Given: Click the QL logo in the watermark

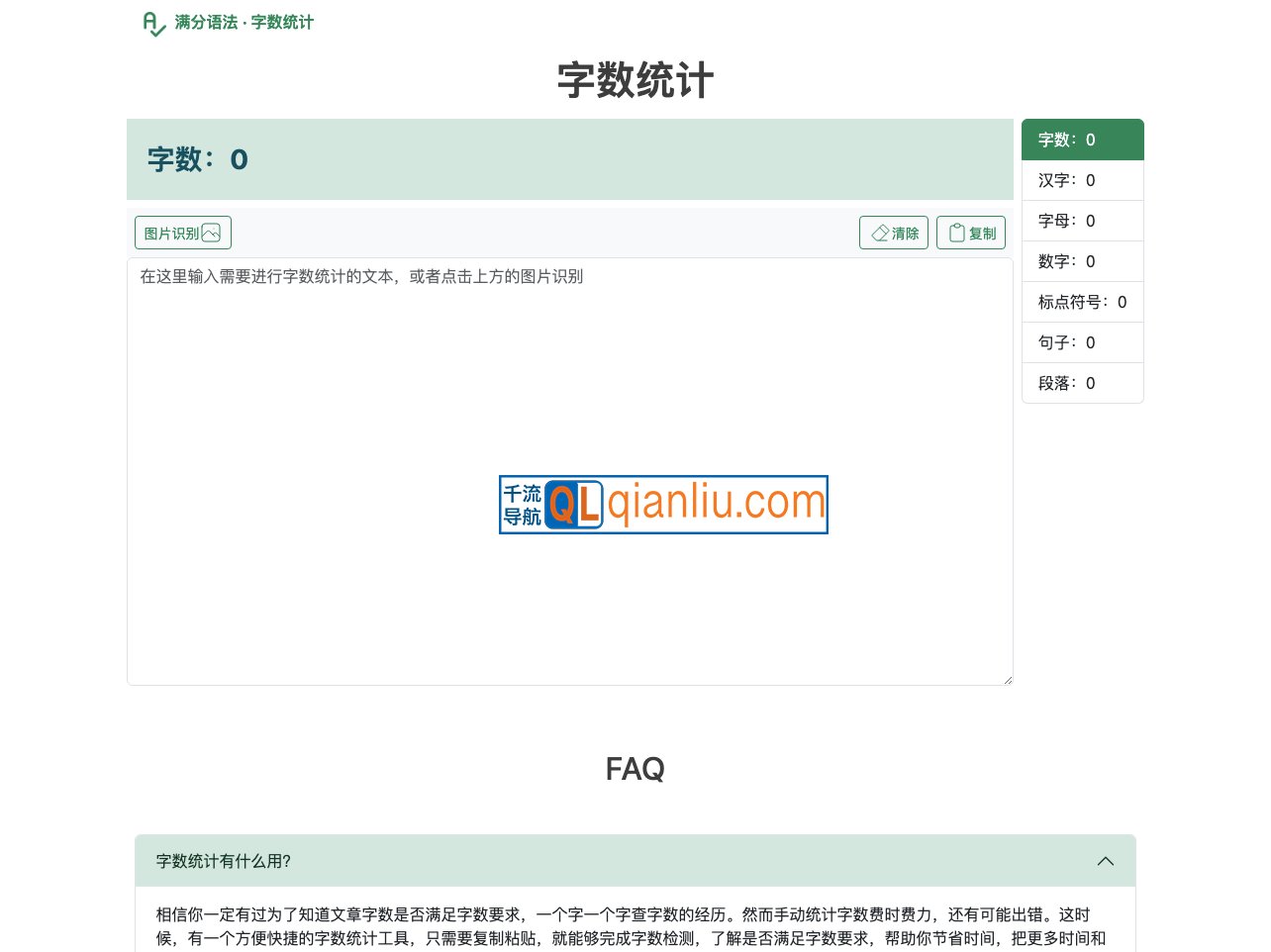Looking at the screenshot, I should coord(574,505).
